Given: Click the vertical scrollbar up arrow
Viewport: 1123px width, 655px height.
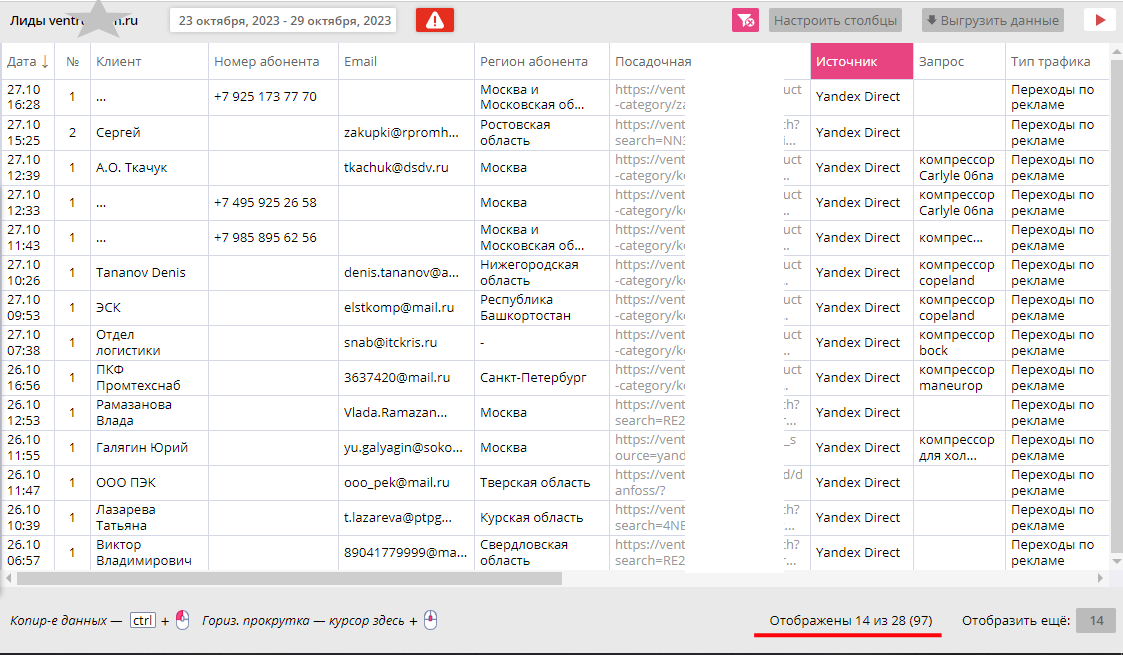Looking at the screenshot, I should pos(1117,52).
